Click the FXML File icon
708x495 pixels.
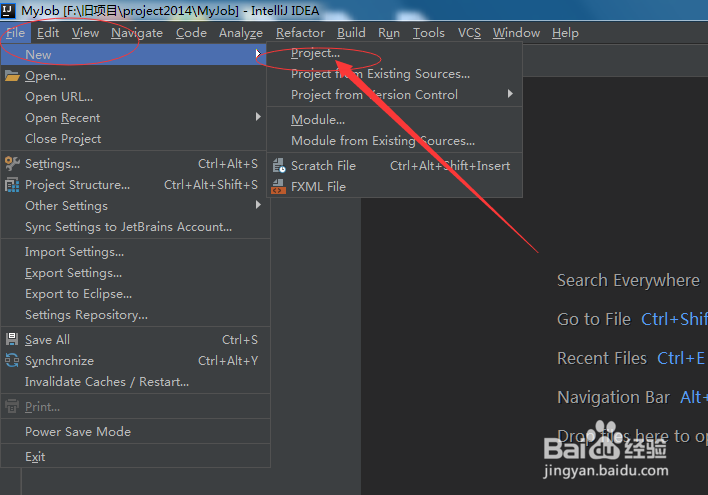point(279,187)
